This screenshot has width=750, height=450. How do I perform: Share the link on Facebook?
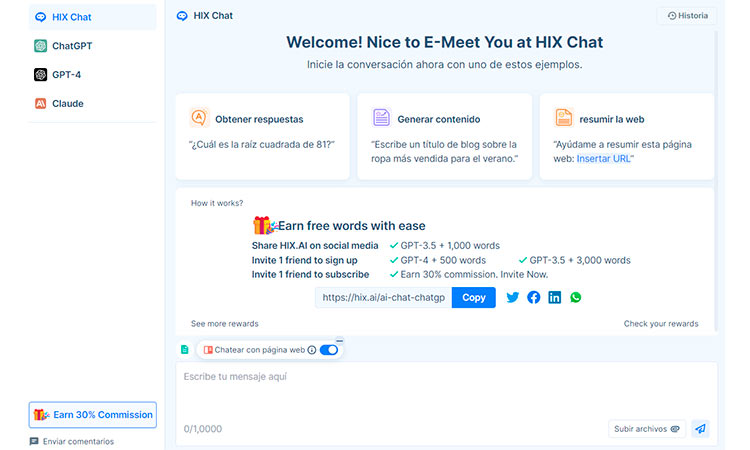tap(534, 297)
